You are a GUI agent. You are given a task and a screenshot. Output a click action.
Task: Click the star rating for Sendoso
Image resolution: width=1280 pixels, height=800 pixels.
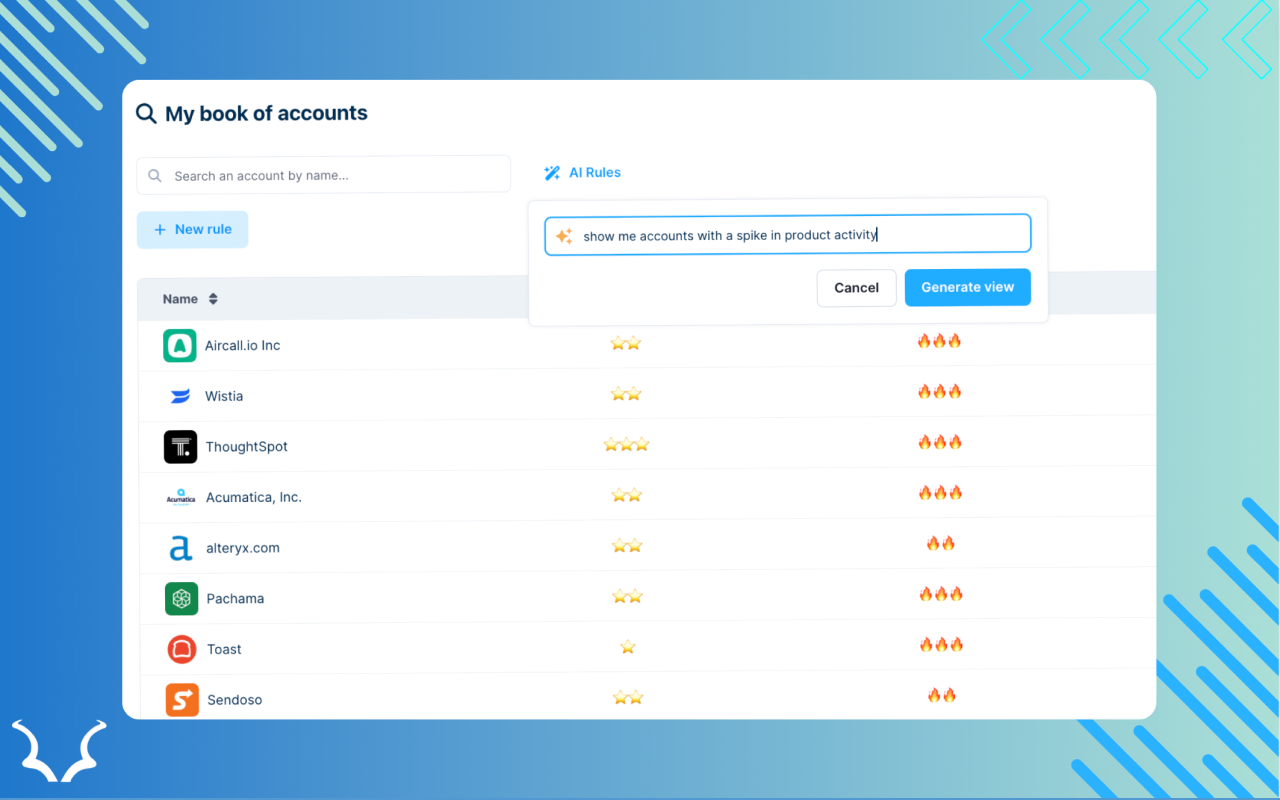[x=627, y=698]
